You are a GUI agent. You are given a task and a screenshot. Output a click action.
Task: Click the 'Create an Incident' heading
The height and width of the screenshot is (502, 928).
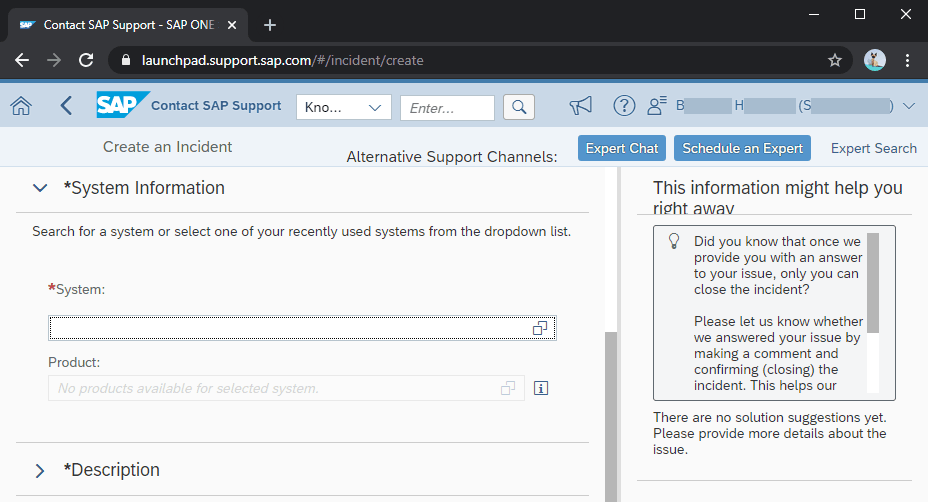(x=167, y=147)
